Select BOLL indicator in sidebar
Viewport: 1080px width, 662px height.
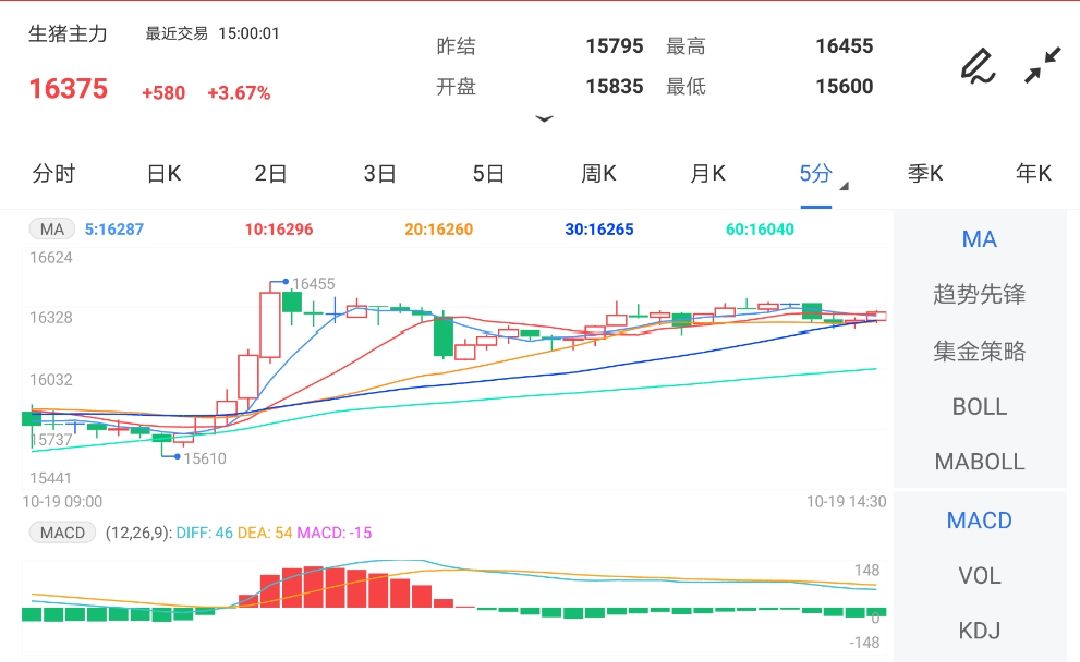[979, 406]
